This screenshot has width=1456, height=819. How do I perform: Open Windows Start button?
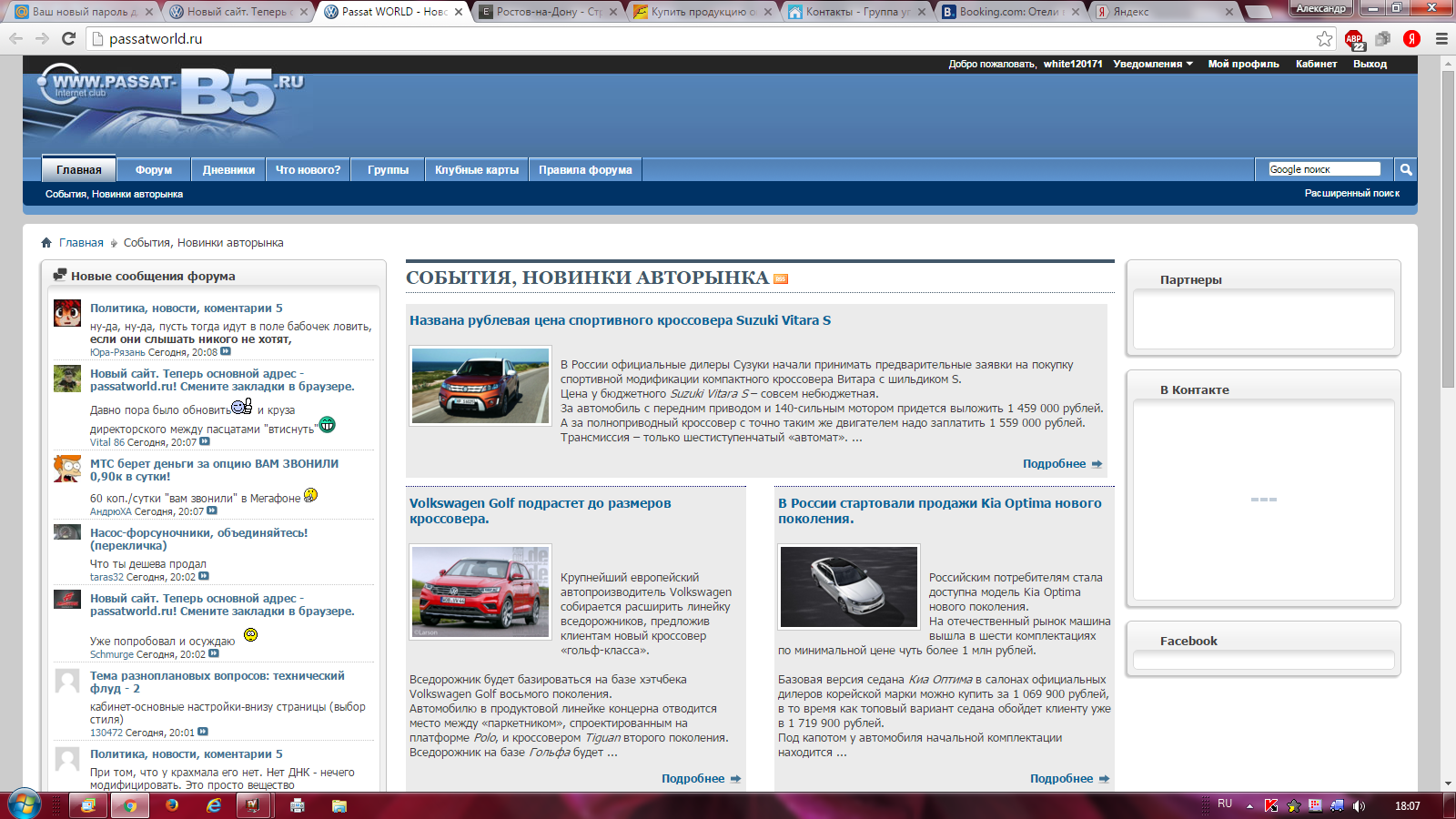[23, 804]
